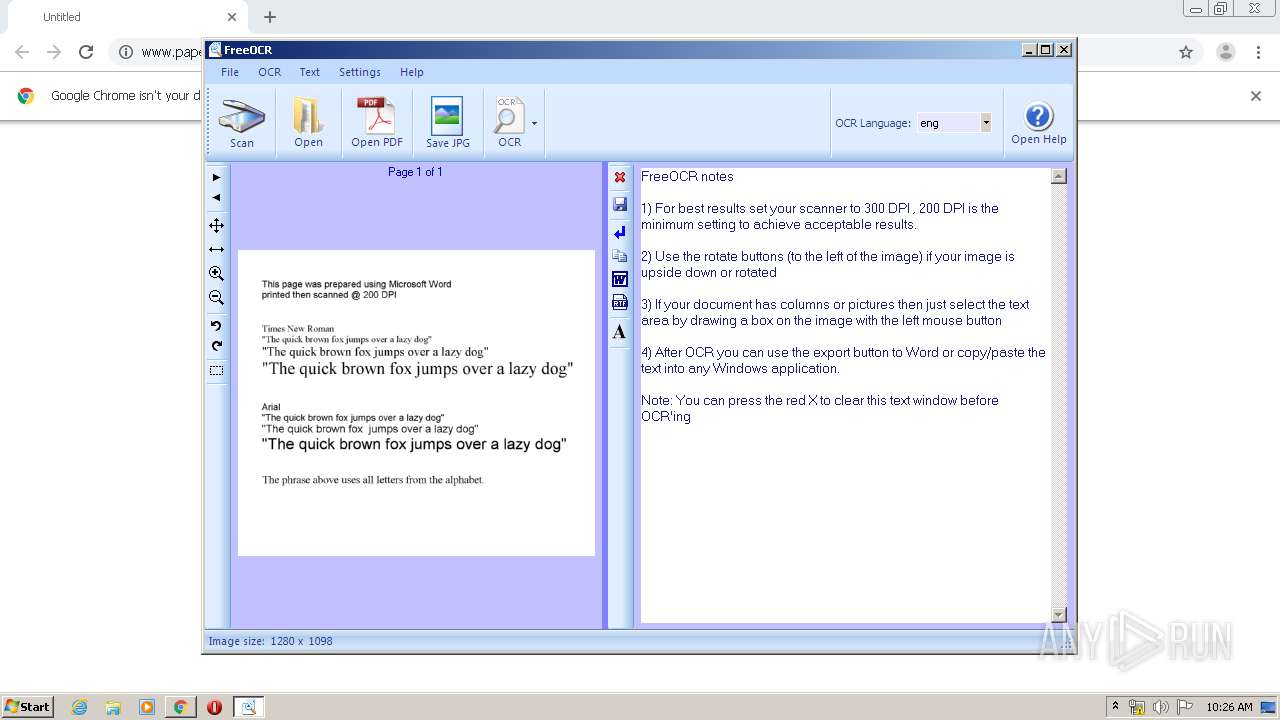This screenshot has height=720, width=1280.
Task: Click the blue remove line breaks arrow icon
Action: click(x=620, y=232)
